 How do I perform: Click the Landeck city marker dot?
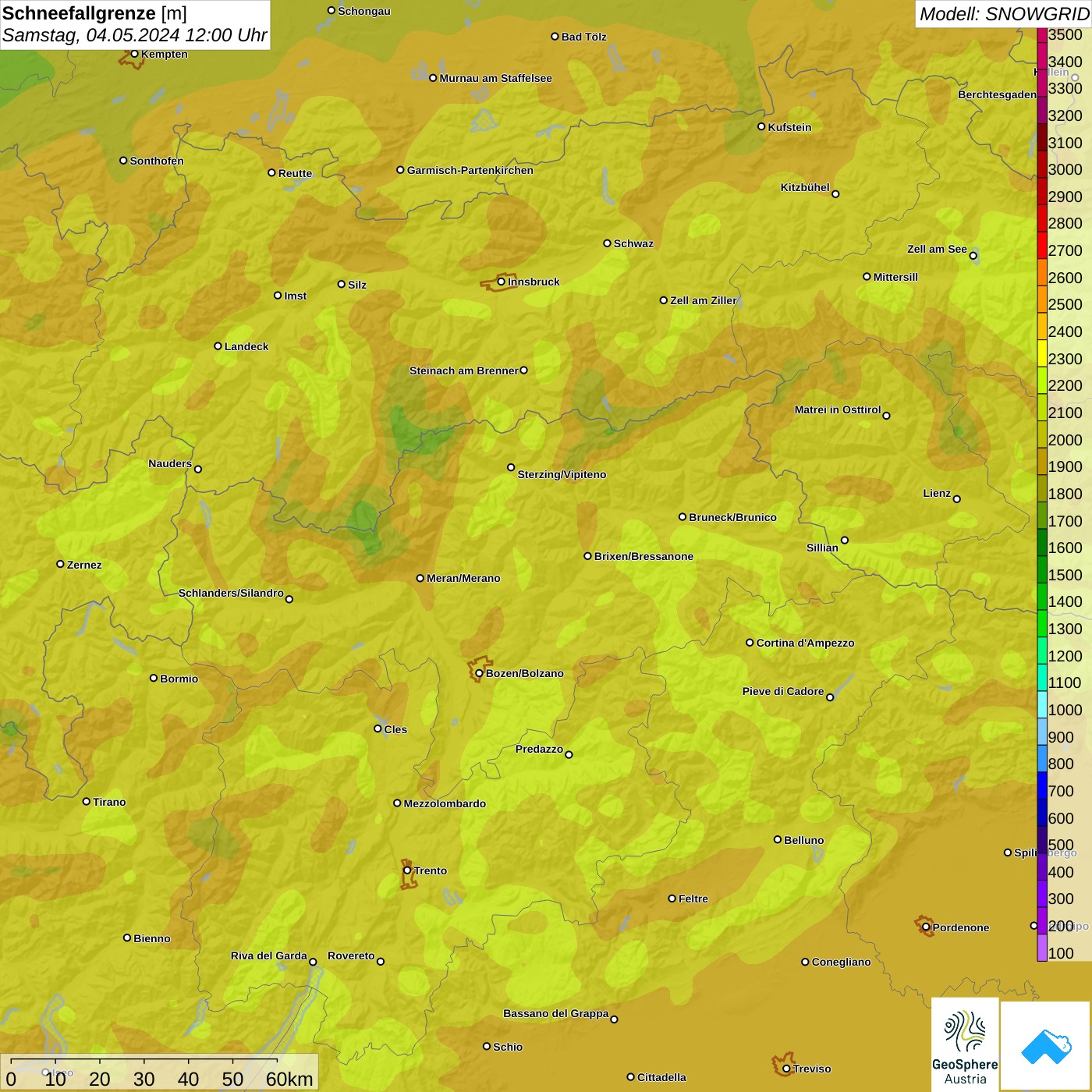[218, 346]
